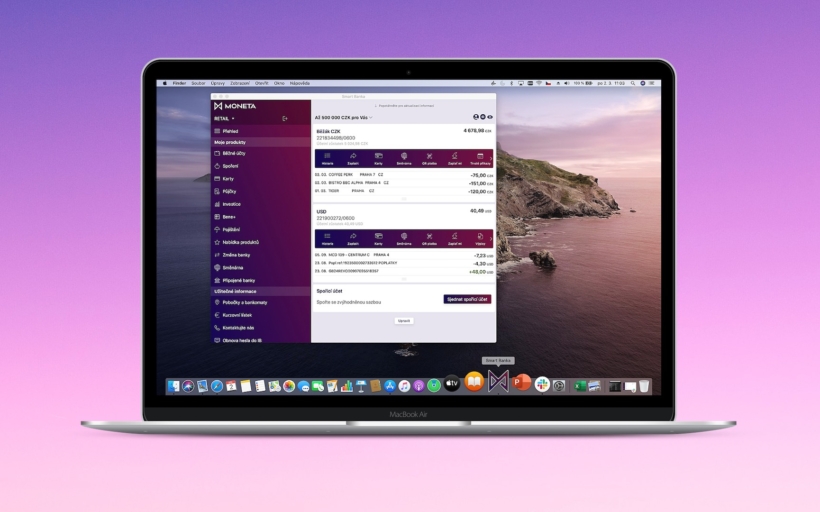
Task: Click the Zaplatit icon for the Běžák CZK account
Action: point(353,156)
